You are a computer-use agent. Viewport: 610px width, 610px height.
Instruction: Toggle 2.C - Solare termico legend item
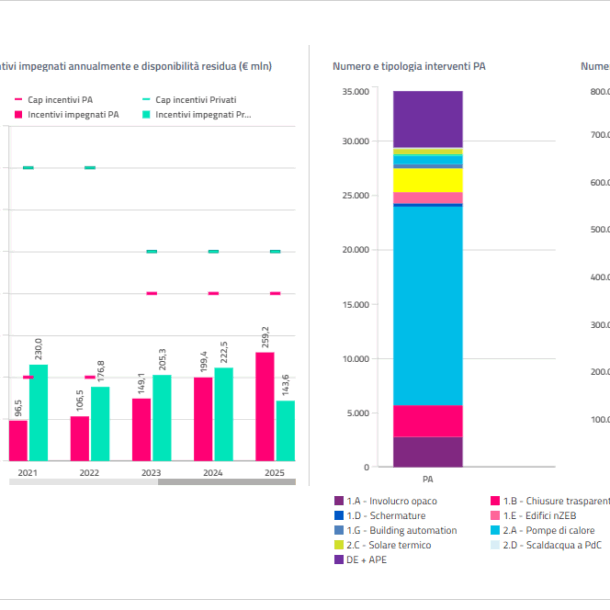(382, 545)
